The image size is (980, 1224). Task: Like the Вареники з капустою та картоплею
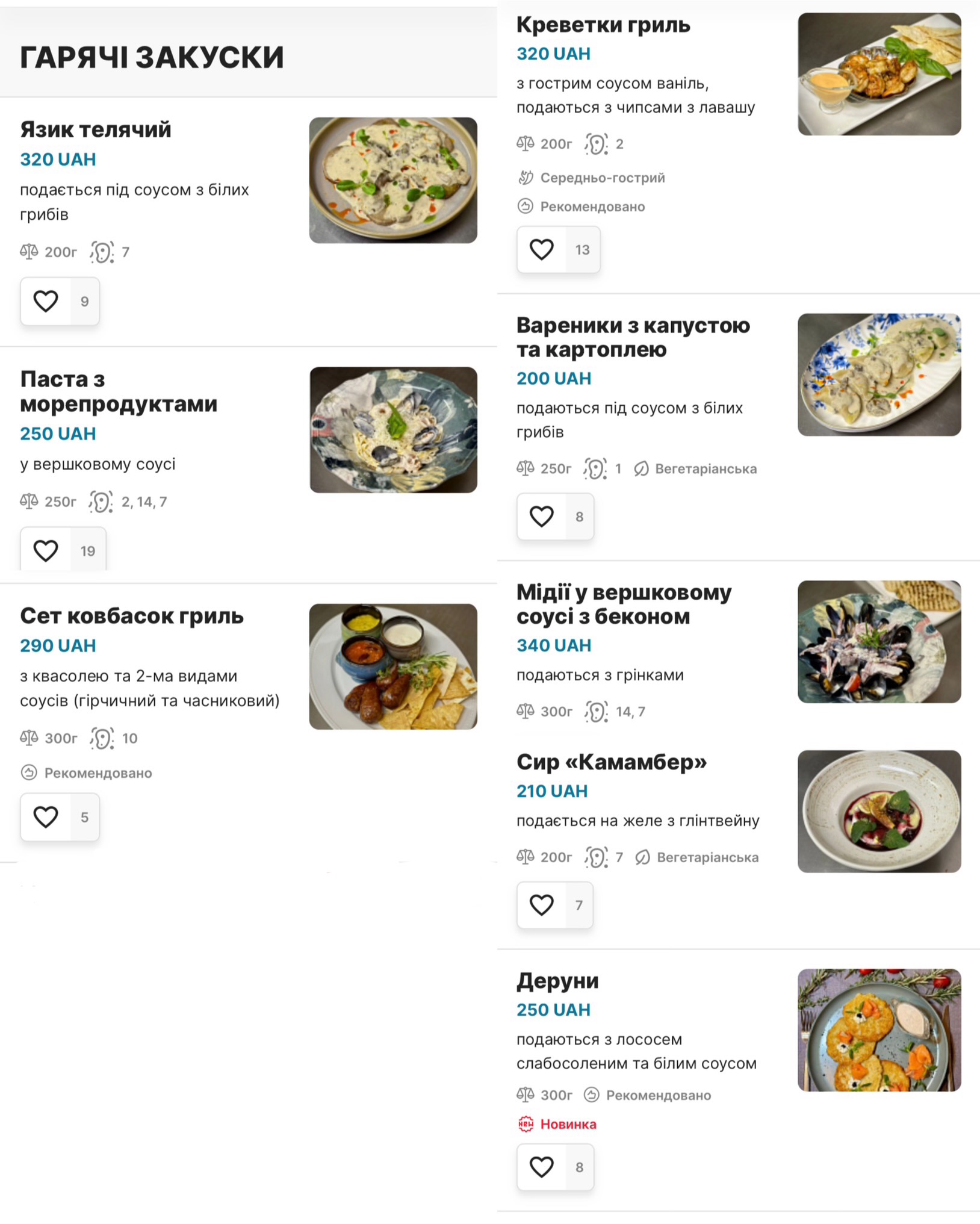(x=542, y=516)
